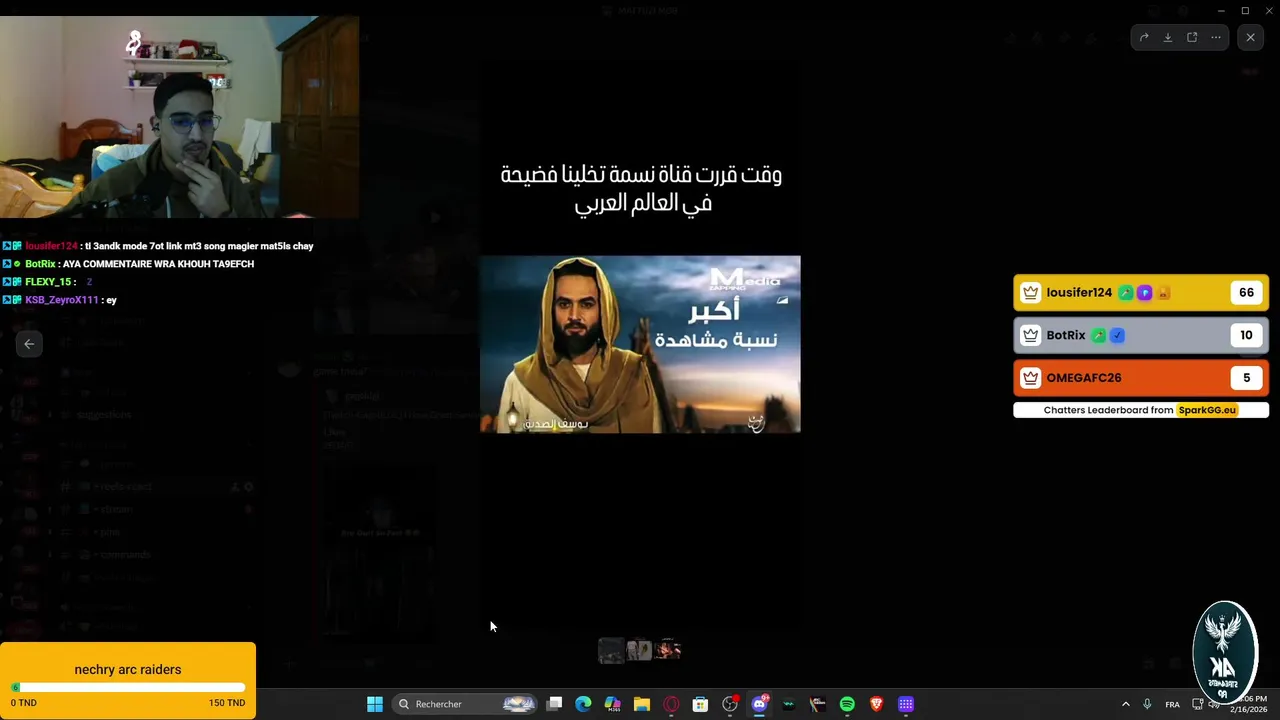
Task: Open the Microsoft 365 Copilot taskbar icon
Action: 613,704
